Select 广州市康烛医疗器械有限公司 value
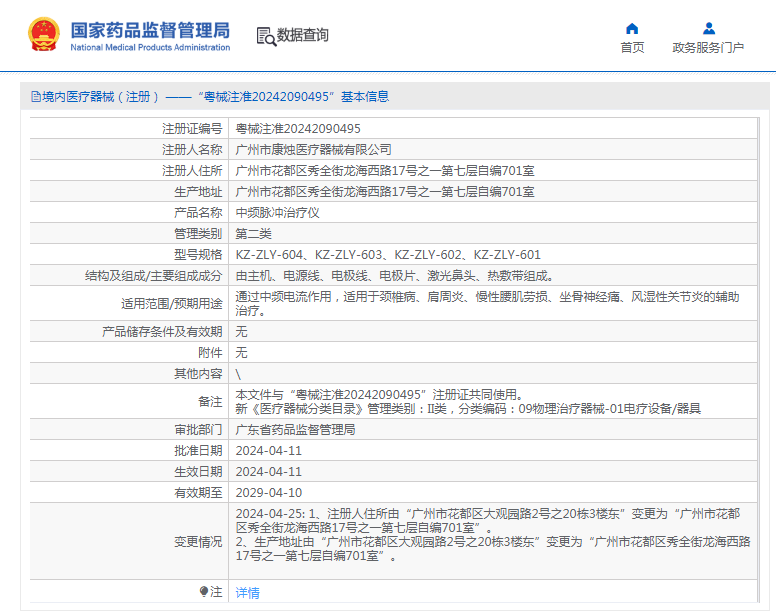Screen dimensions: 776x612 pyautogui.click(x=313, y=149)
